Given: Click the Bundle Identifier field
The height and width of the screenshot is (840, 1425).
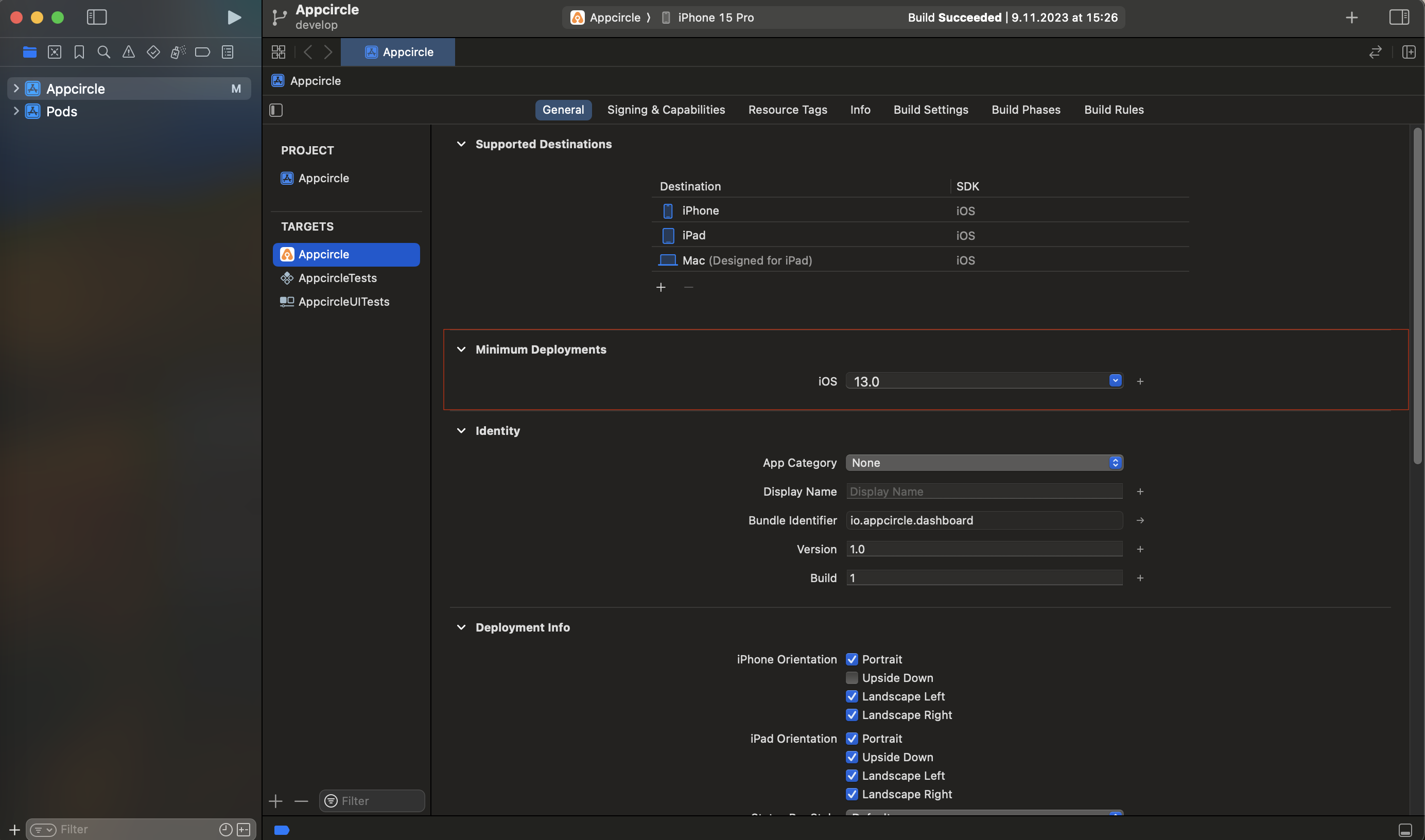Looking at the screenshot, I should point(984,520).
